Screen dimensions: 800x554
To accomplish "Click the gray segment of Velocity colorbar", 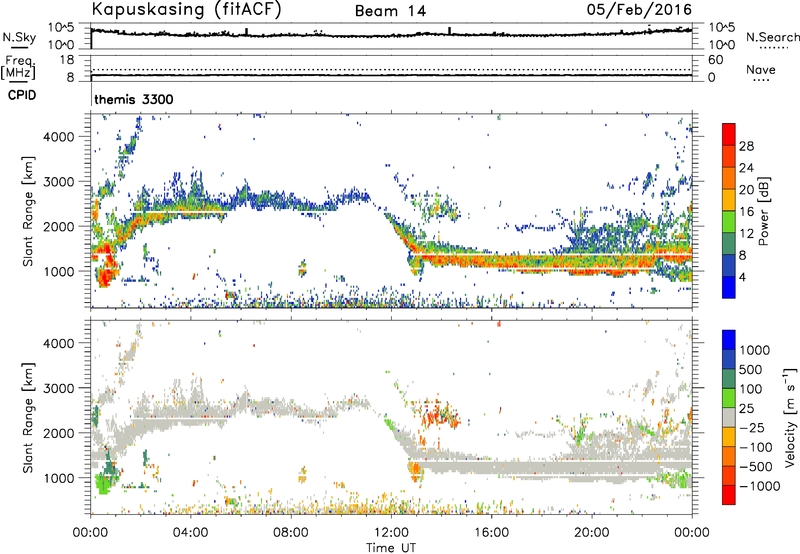I will 729,418.
